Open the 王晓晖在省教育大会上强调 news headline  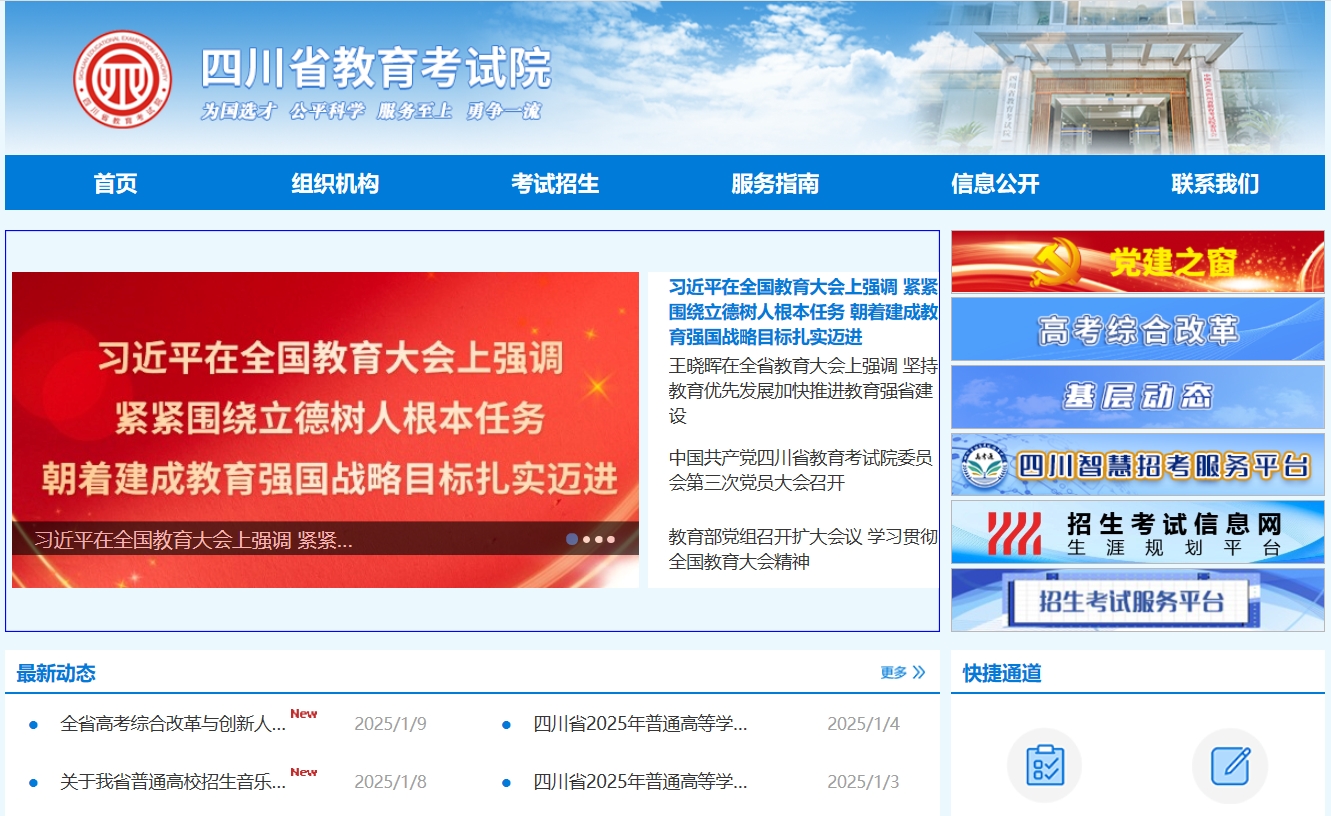802,390
